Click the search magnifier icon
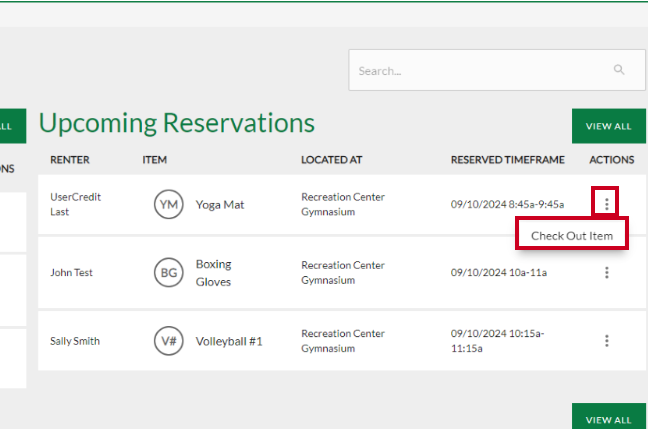Screen dimensions: 648x429 619,69
